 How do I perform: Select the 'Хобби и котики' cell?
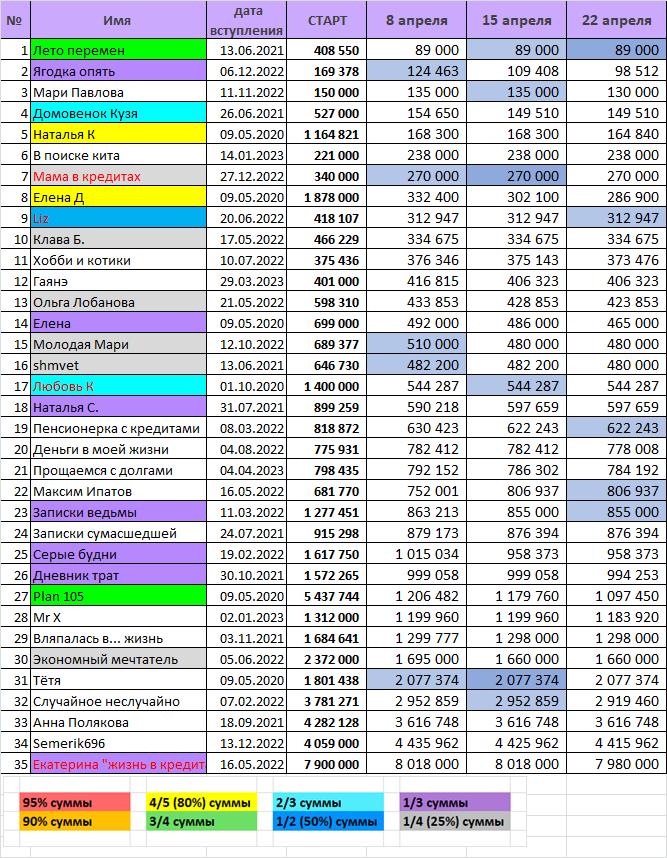(x=118, y=260)
